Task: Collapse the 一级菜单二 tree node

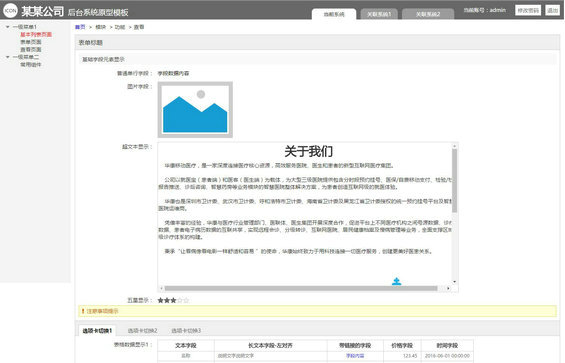Action: [8, 57]
